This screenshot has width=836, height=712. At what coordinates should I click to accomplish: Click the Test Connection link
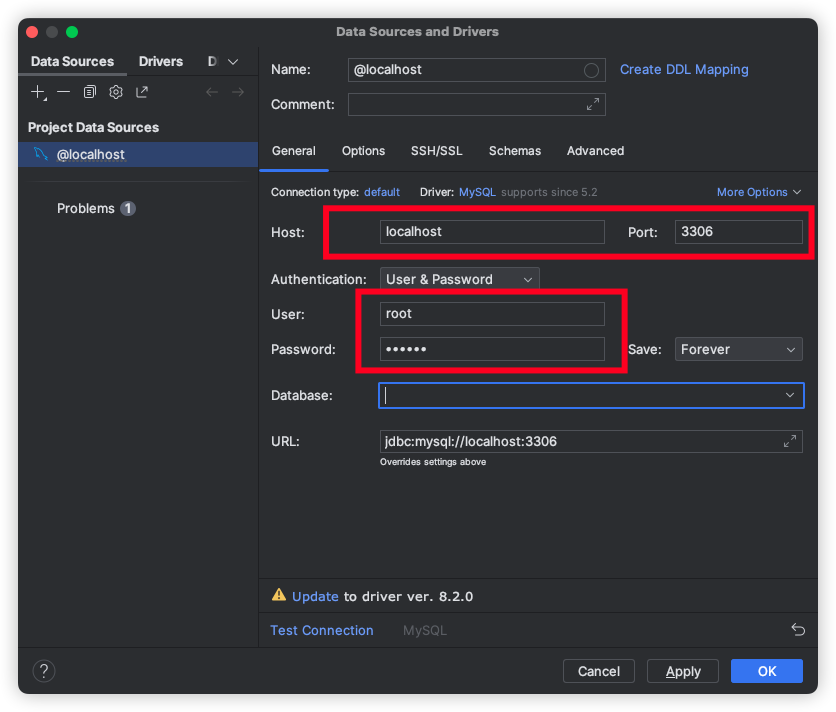click(322, 630)
